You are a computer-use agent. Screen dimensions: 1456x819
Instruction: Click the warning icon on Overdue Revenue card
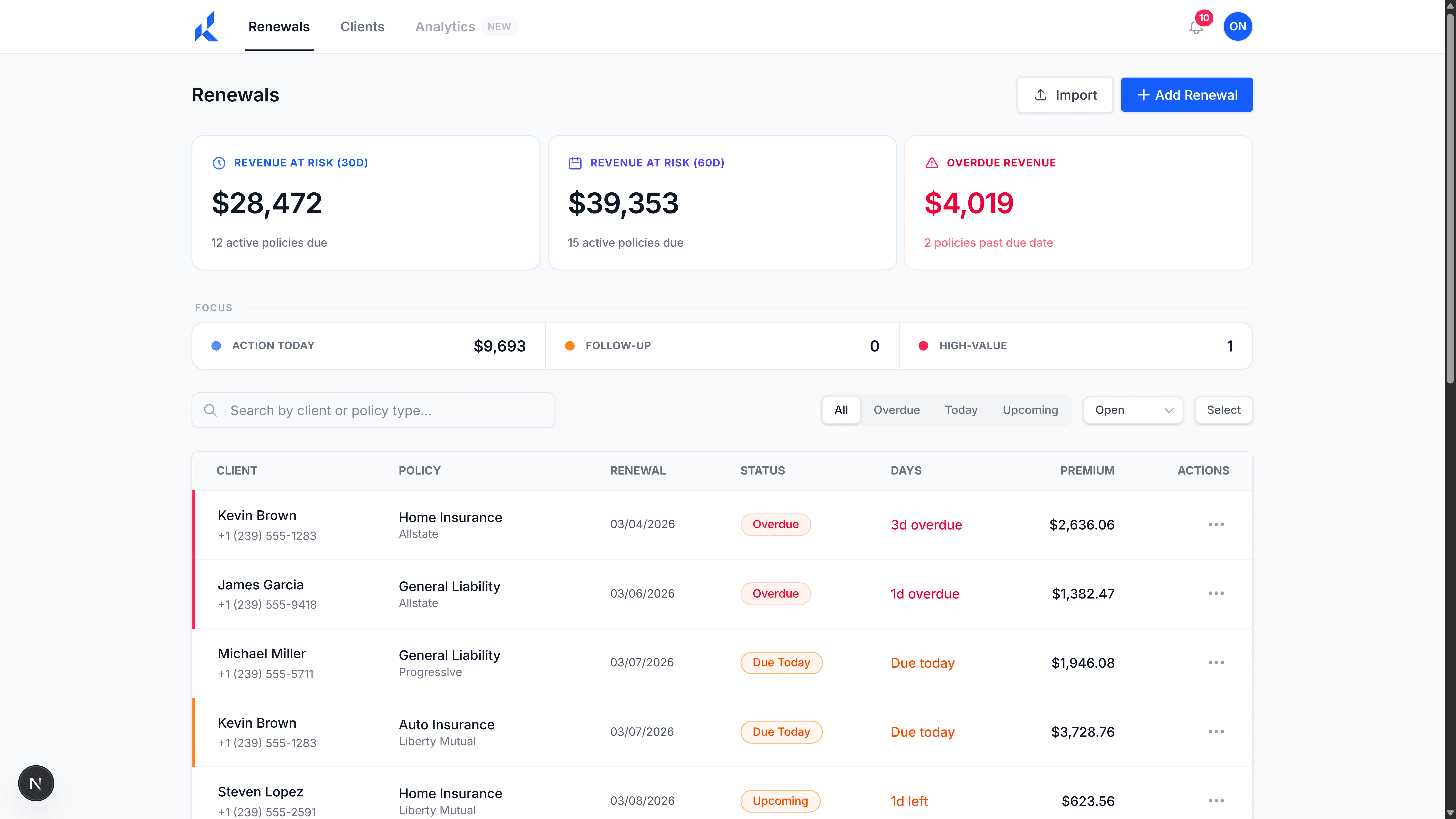tap(931, 163)
